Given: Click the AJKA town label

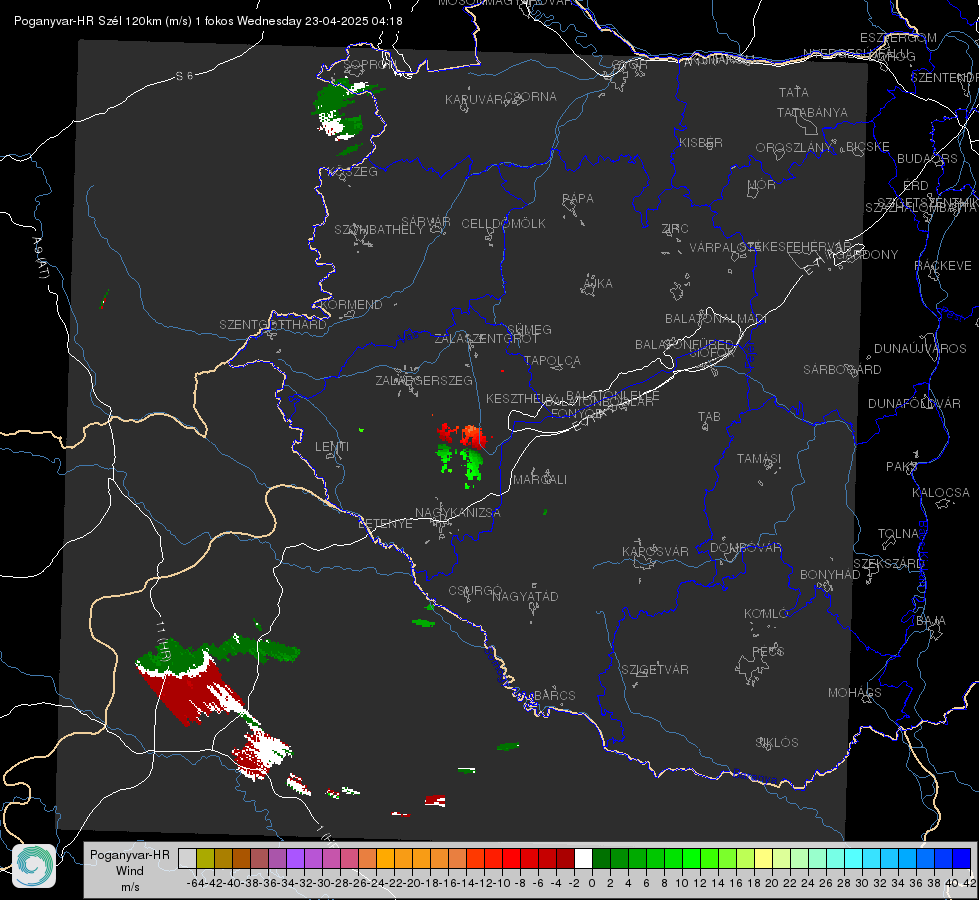Looking at the screenshot, I should point(597,284).
